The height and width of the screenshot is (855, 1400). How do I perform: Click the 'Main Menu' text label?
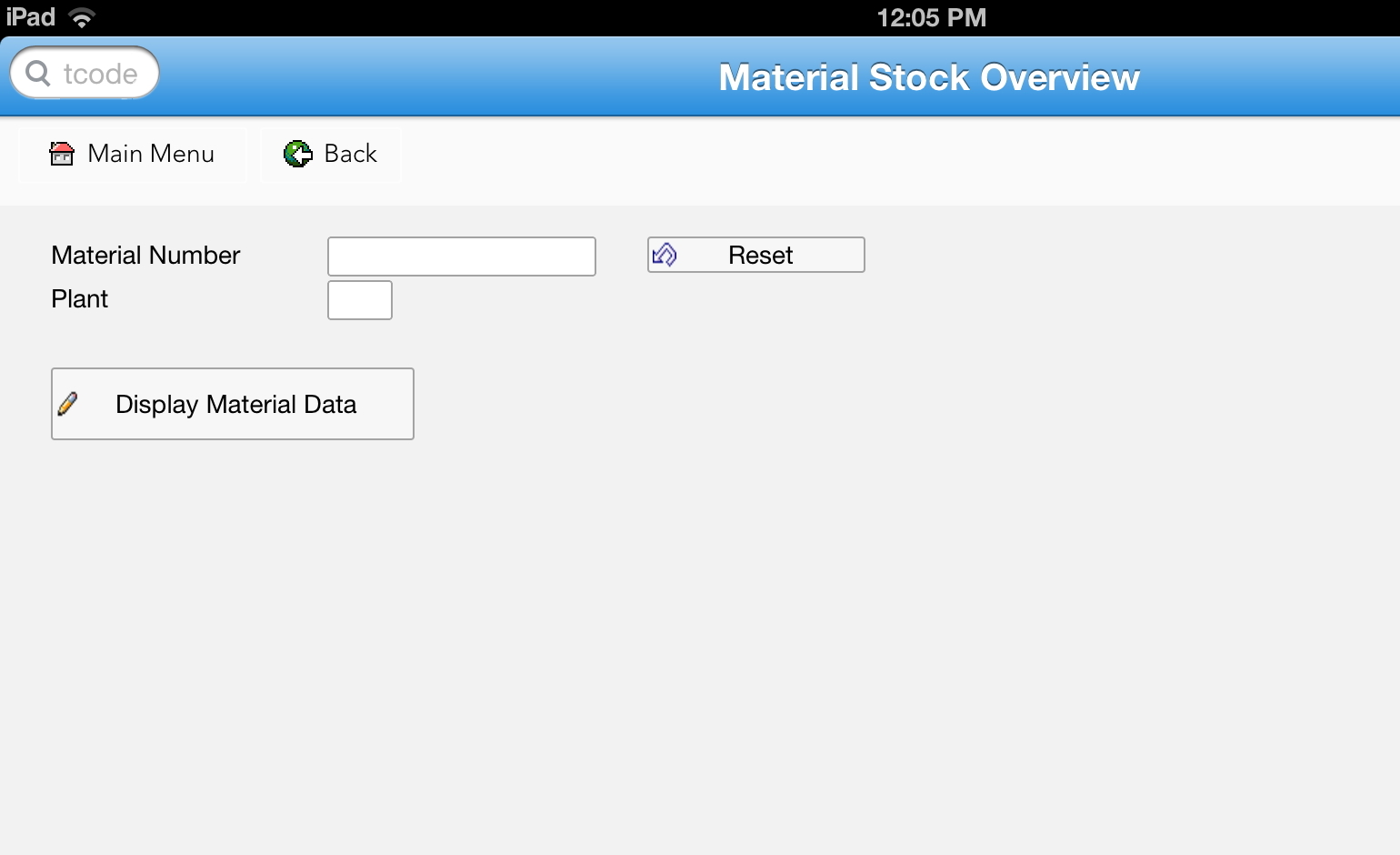click(x=151, y=154)
